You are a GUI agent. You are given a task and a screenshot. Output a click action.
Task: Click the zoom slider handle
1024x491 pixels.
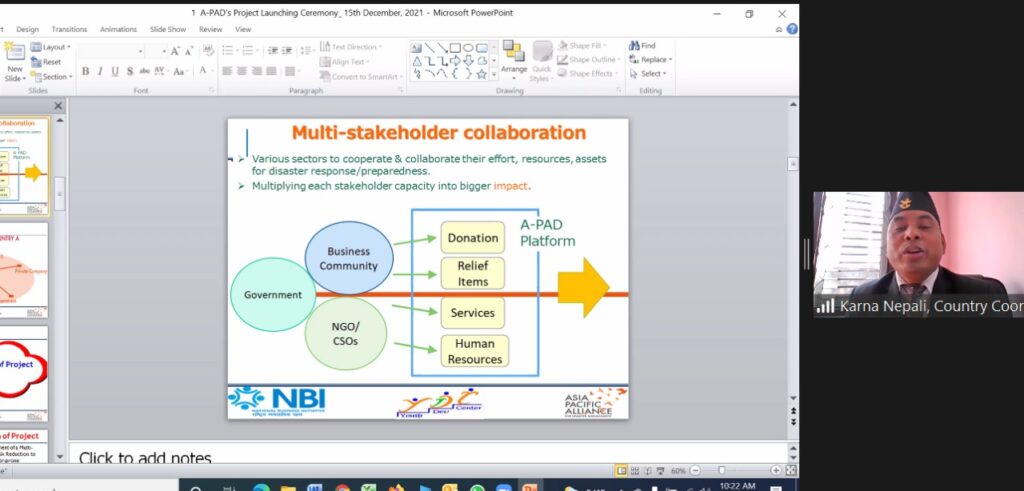point(722,470)
